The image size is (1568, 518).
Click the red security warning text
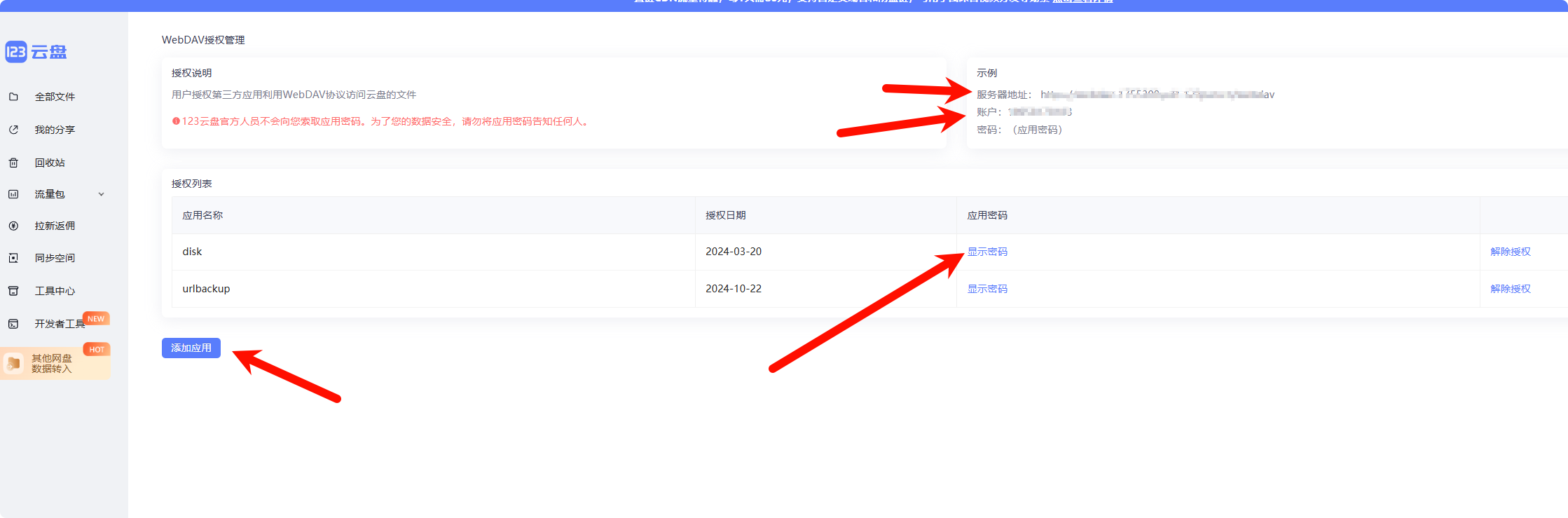(x=387, y=121)
